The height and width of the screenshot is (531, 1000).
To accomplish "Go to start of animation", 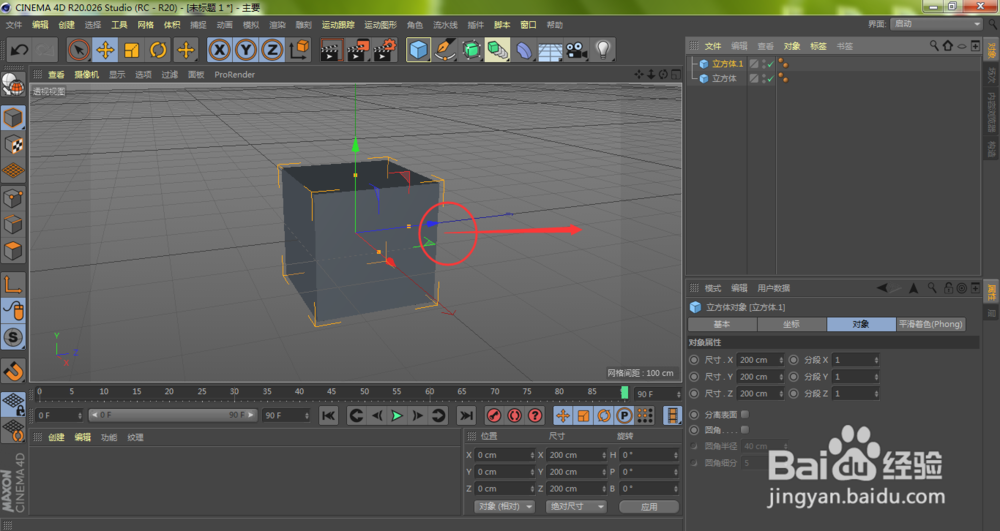I will tap(328, 416).
